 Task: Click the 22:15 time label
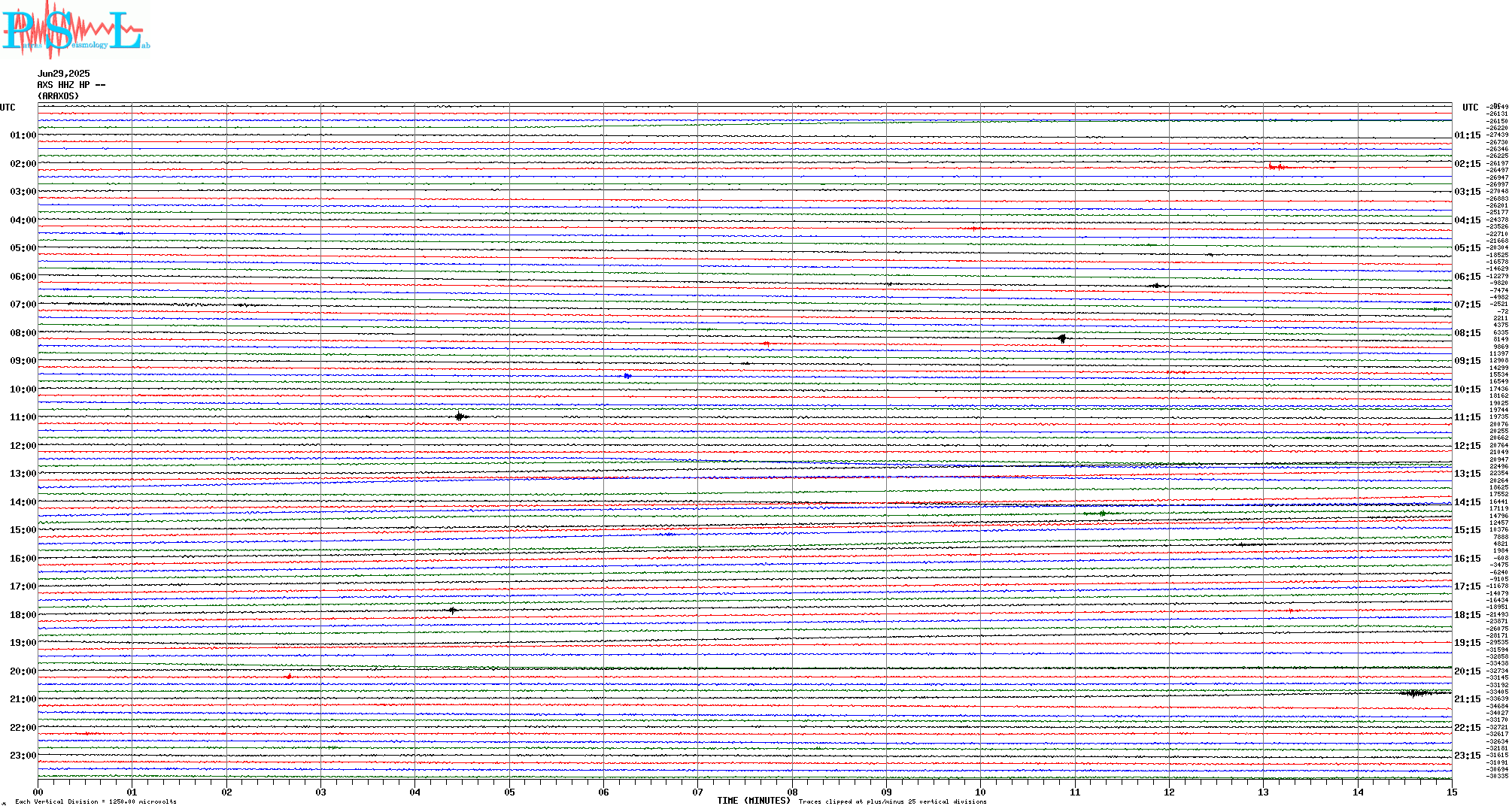(x=1468, y=728)
